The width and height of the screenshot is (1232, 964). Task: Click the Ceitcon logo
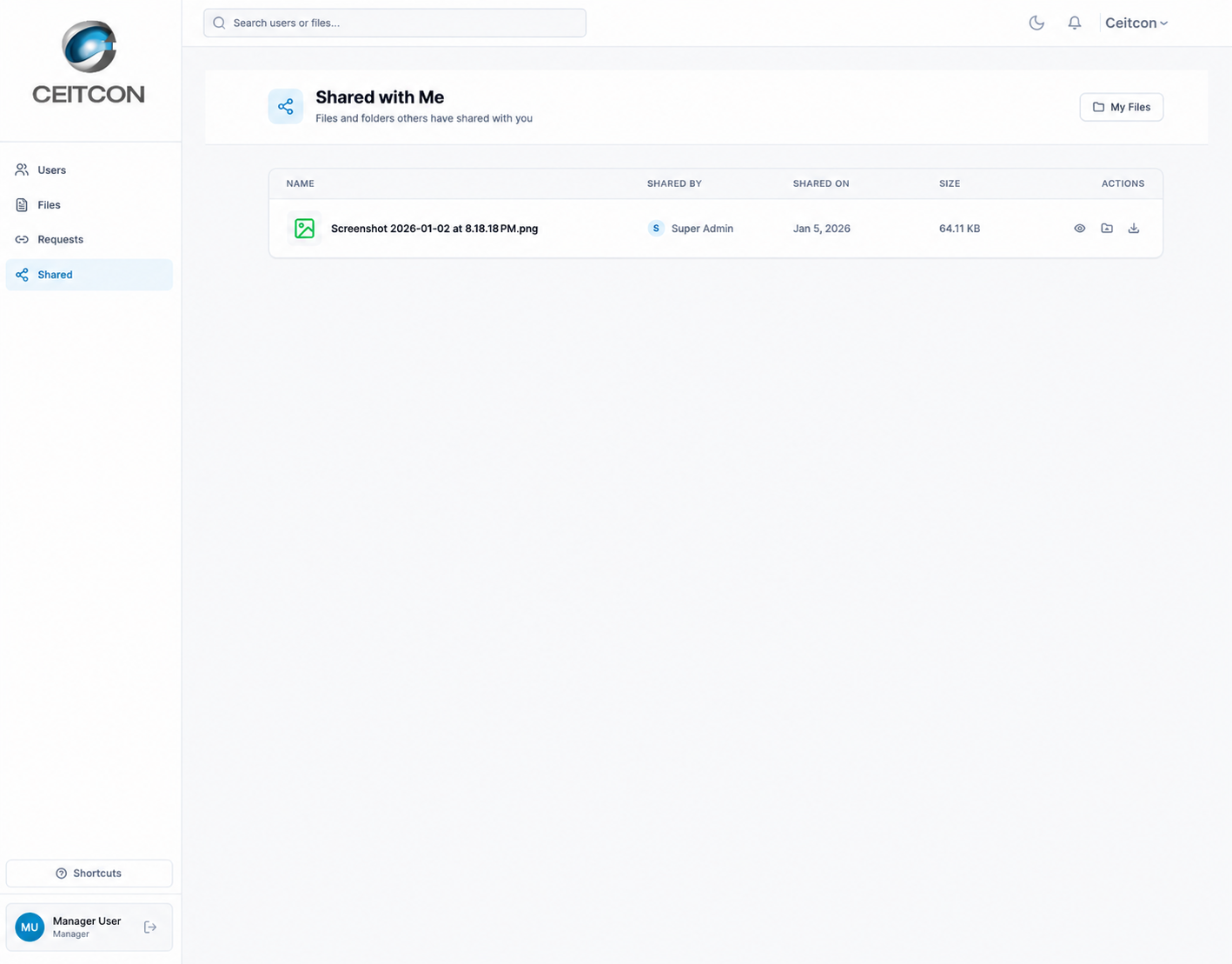click(x=89, y=62)
